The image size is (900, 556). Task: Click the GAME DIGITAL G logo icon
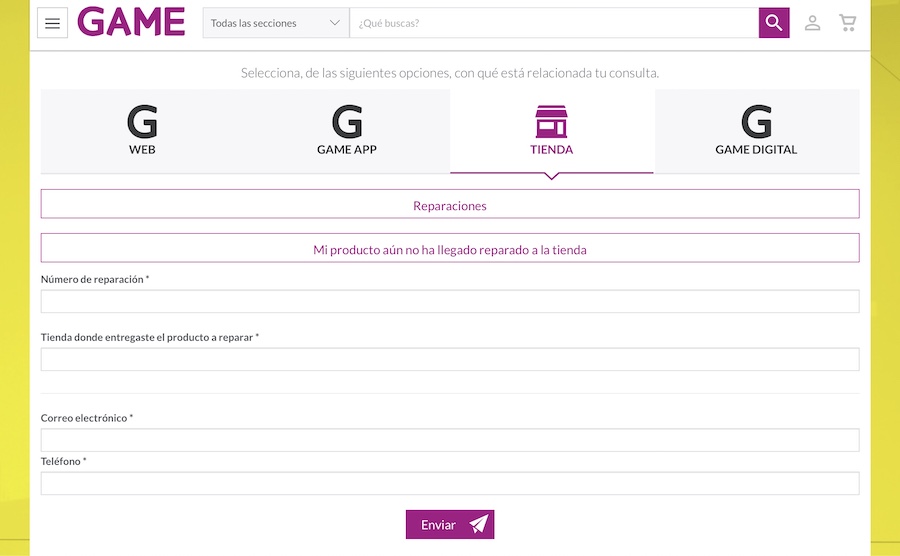(756, 122)
